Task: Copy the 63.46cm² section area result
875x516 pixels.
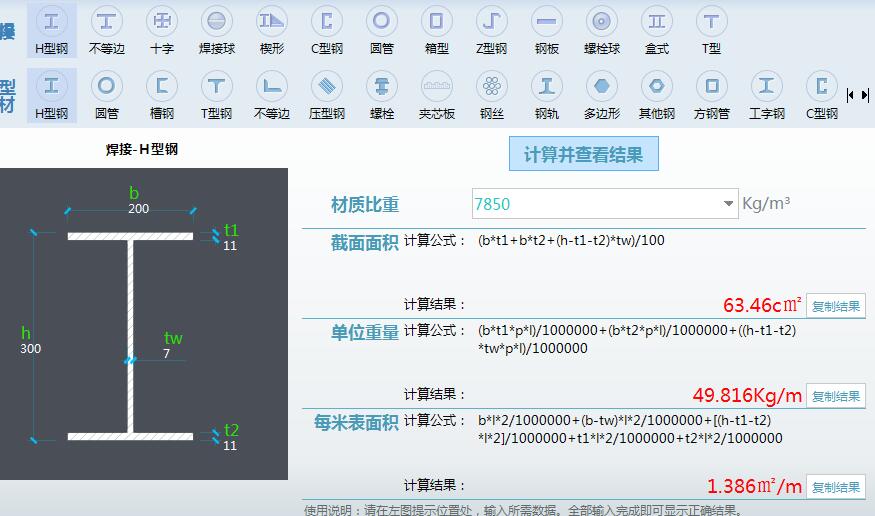Action: (x=835, y=306)
